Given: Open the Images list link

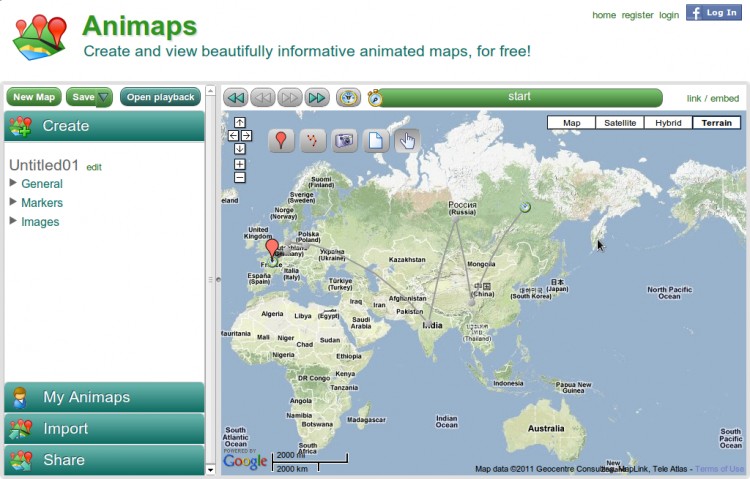Looking at the screenshot, I should click(40, 222).
